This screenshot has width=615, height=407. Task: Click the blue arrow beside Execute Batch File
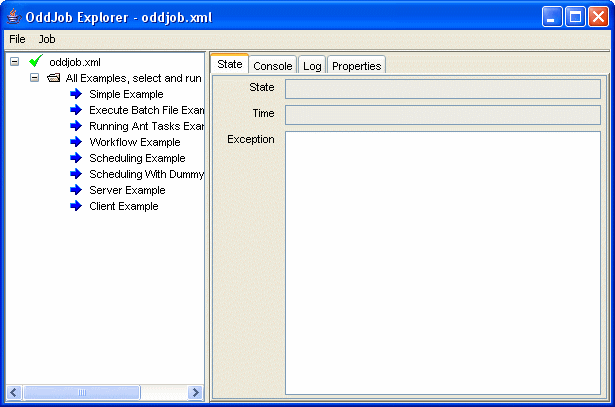[x=77, y=110]
